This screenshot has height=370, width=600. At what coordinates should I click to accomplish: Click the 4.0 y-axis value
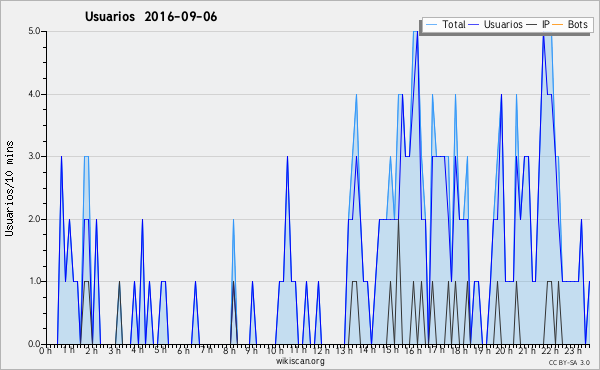pyautogui.click(x=34, y=94)
